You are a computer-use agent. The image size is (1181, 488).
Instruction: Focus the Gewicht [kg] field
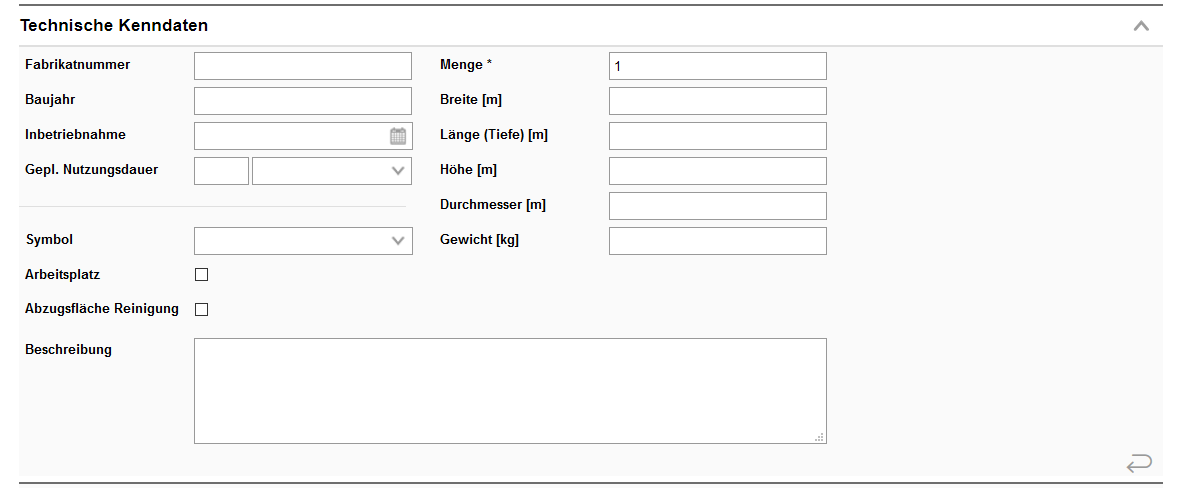[x=717, y=241]
